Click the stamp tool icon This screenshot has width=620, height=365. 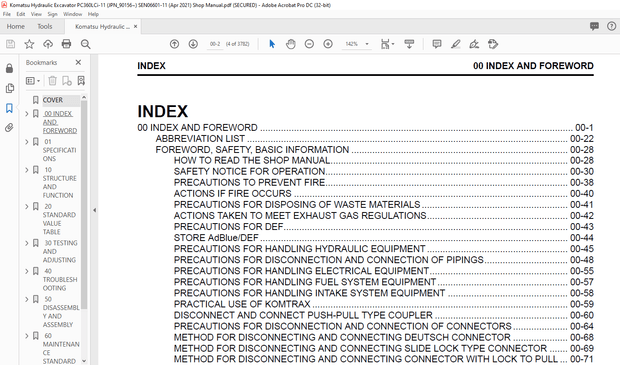493,44
